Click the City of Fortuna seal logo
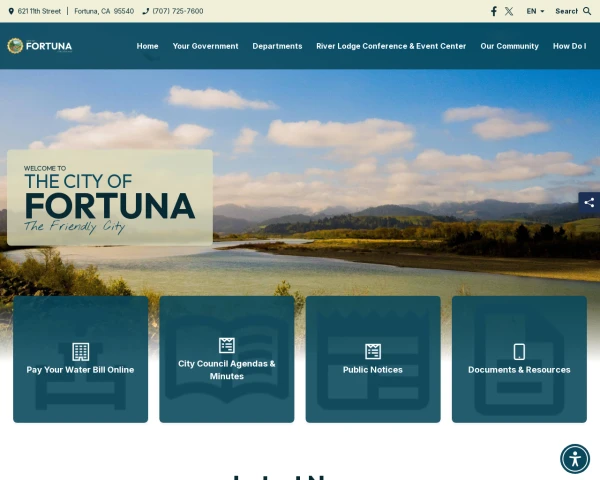The height and width of the screenshot is (480, 600). (x=15, y=46)
